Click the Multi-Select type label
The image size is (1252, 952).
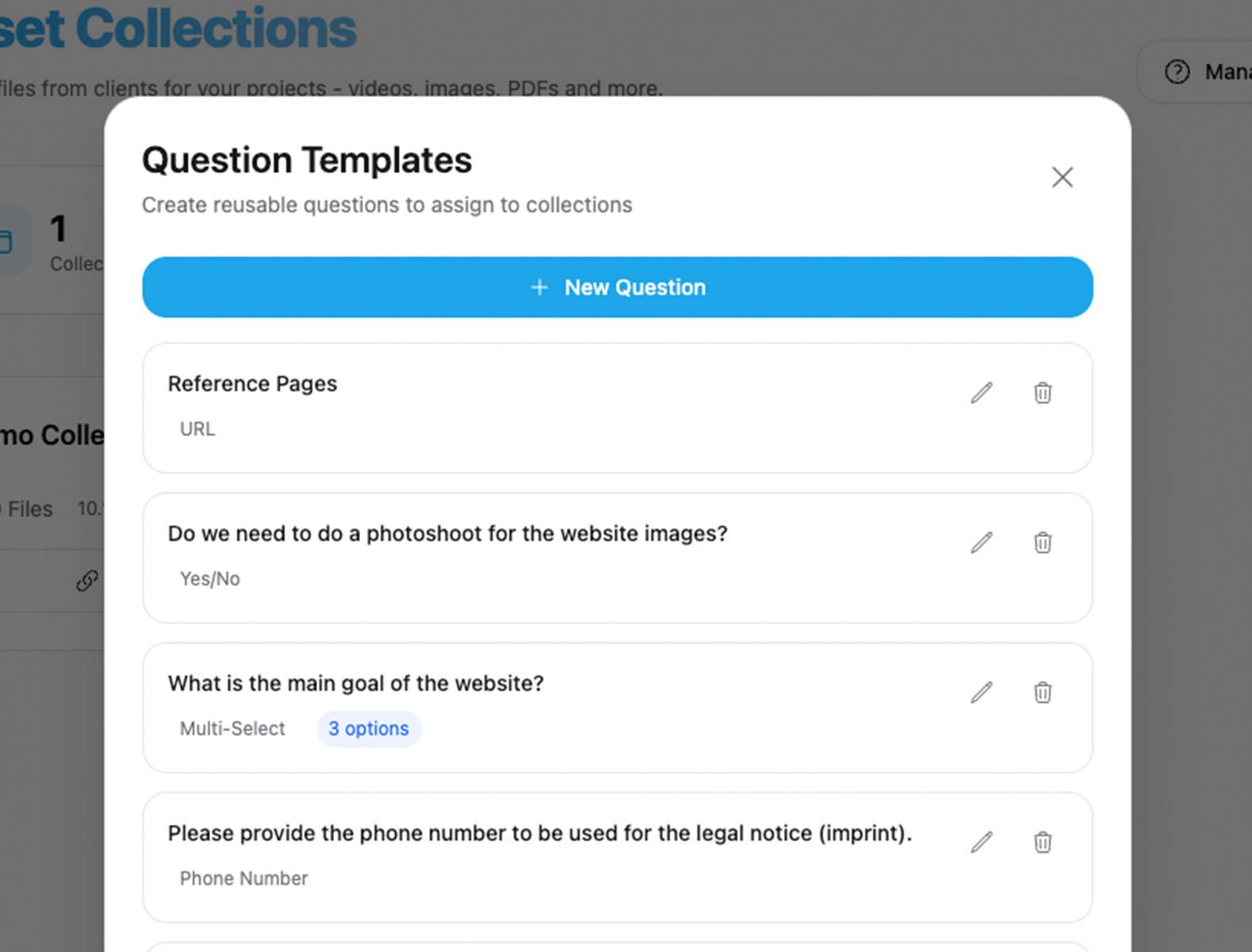pos(232,729)
